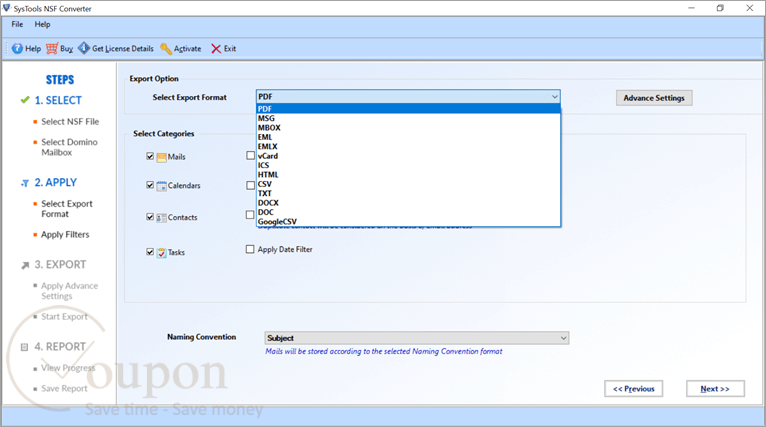The image size is (766, 427).
Task: Choose MSG from the export format list
Action: click(408, 118)
